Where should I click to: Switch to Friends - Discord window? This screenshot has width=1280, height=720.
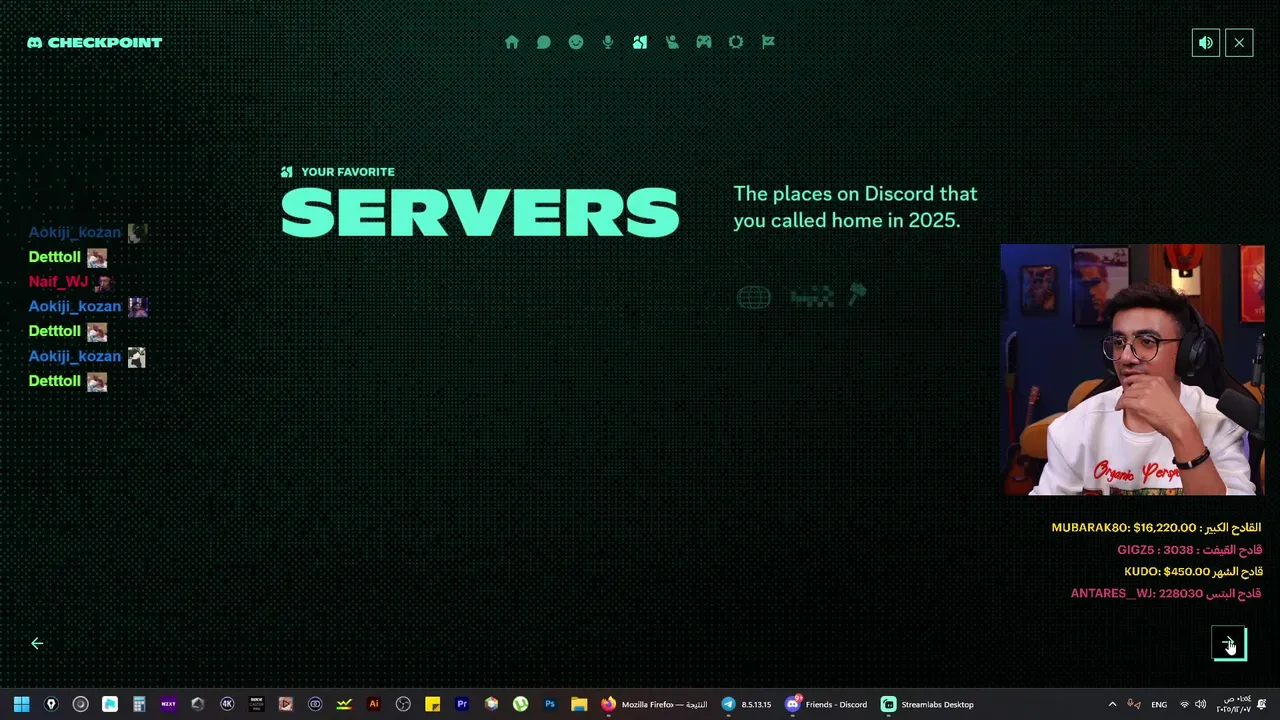tap(827, 704)
